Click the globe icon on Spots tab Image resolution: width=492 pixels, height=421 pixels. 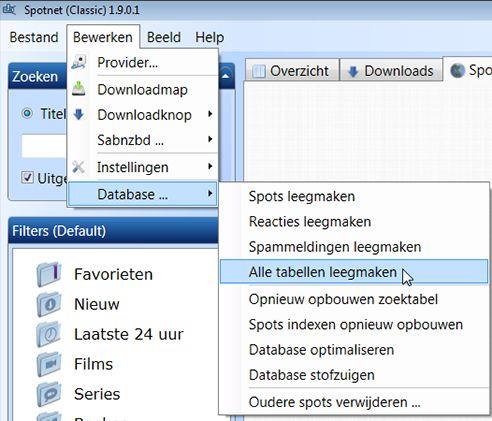tap(457, 70)
